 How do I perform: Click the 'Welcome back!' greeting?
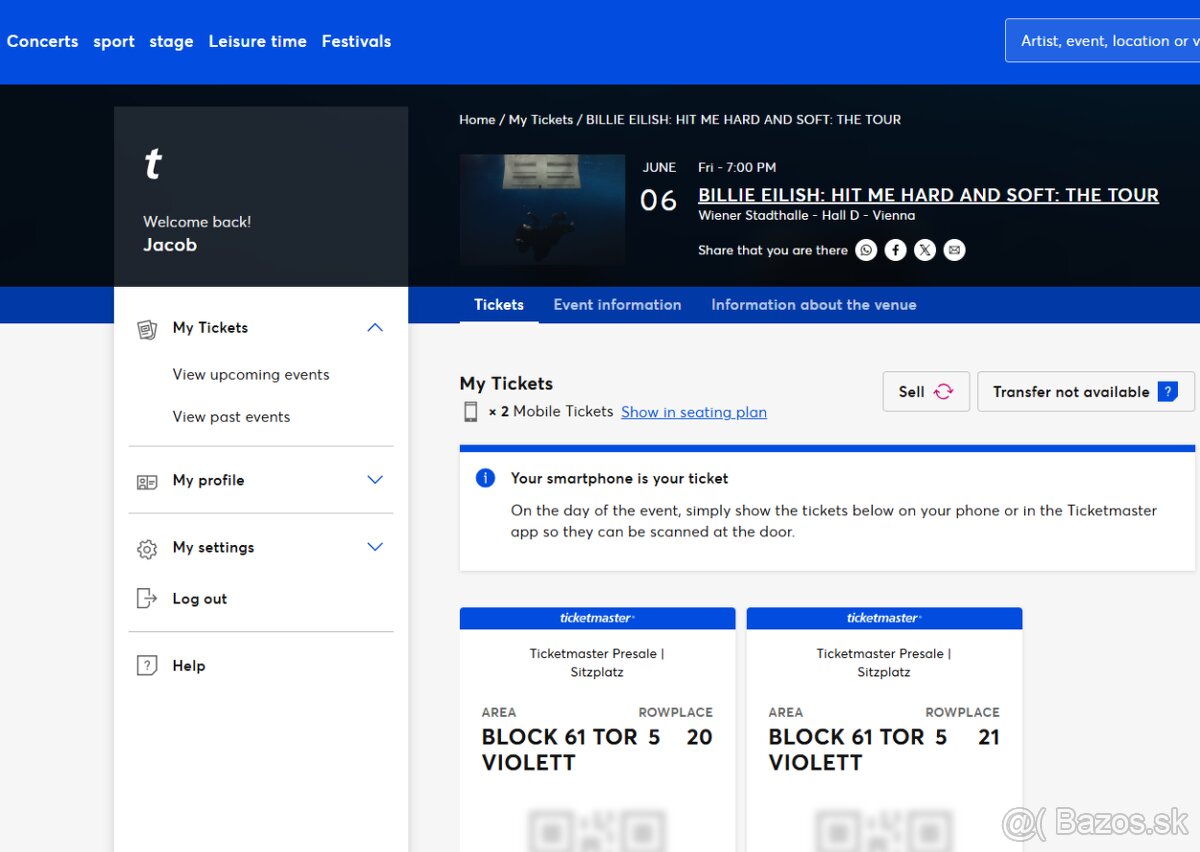pyautogui.click(x=197, y=222)
